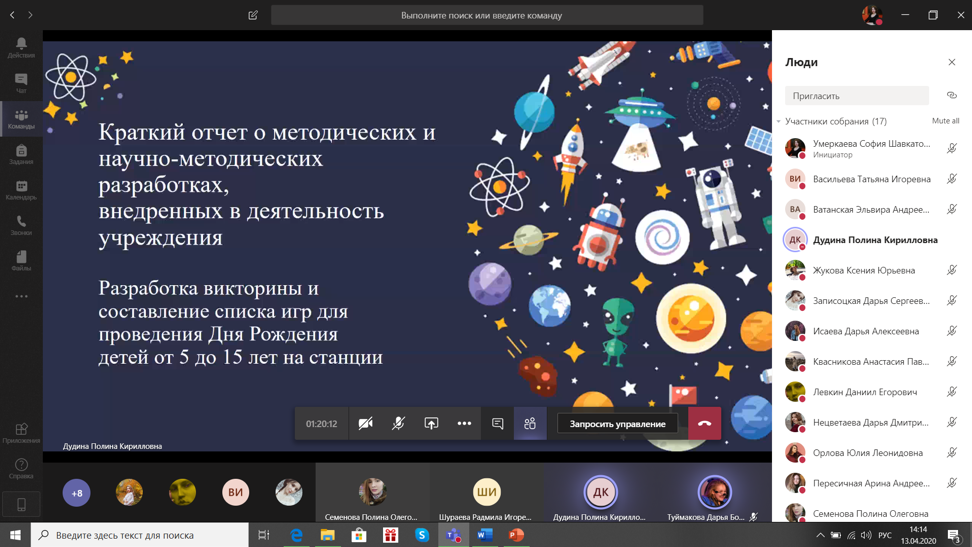Hide the participants panel via toolbar icon
This screenshot has width=972, height=547.
(530, 424)
